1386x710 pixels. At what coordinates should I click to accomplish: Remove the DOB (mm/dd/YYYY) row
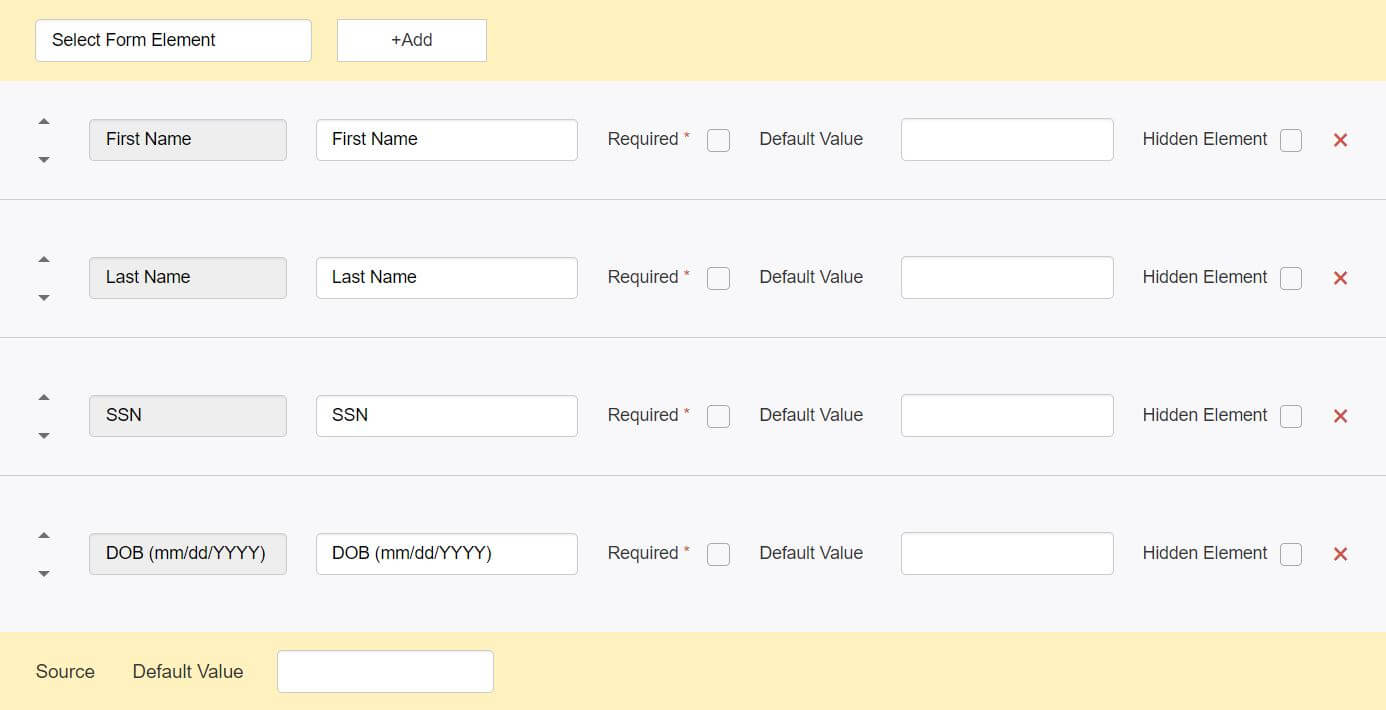pyautogui.click(x=1341, y=554)
